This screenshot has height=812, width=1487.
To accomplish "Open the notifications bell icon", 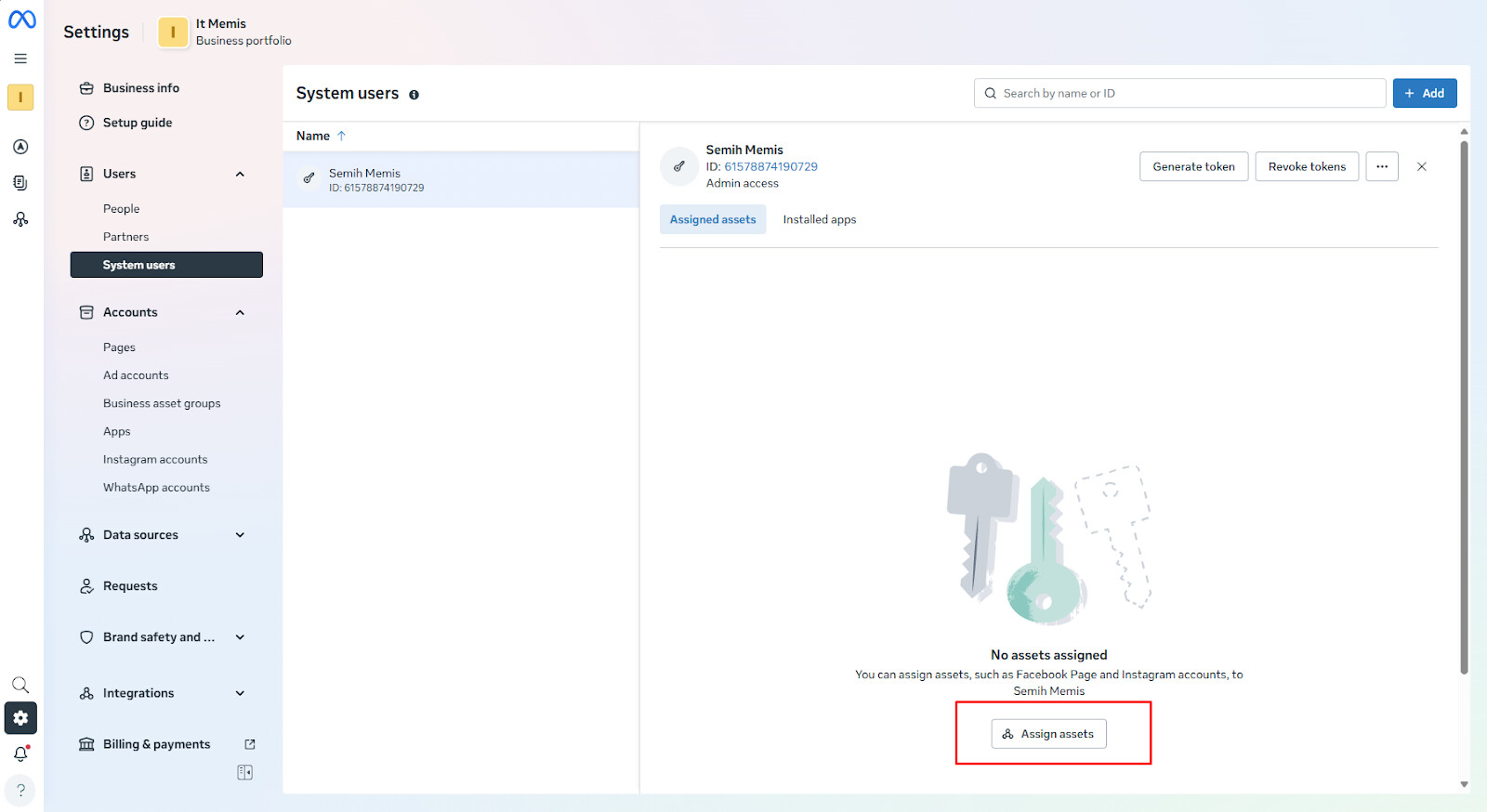I will pos(20,754).
